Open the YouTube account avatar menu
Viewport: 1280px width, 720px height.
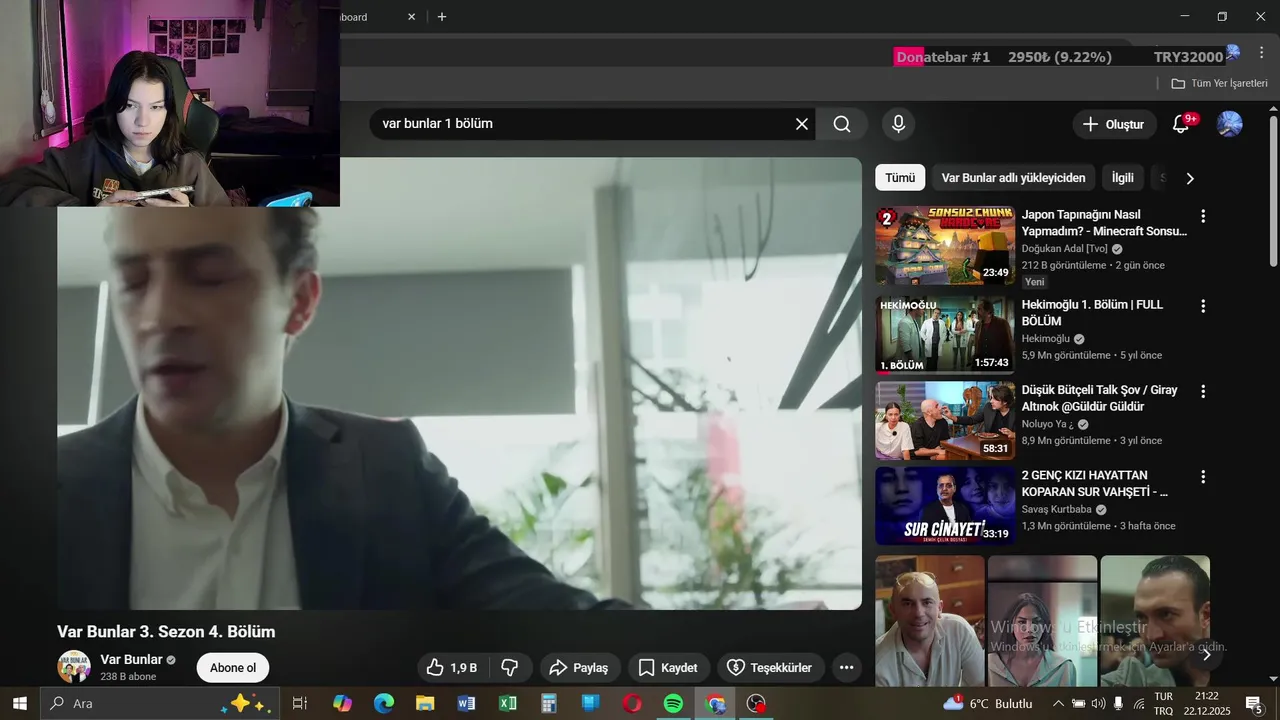coord(1229,124)
